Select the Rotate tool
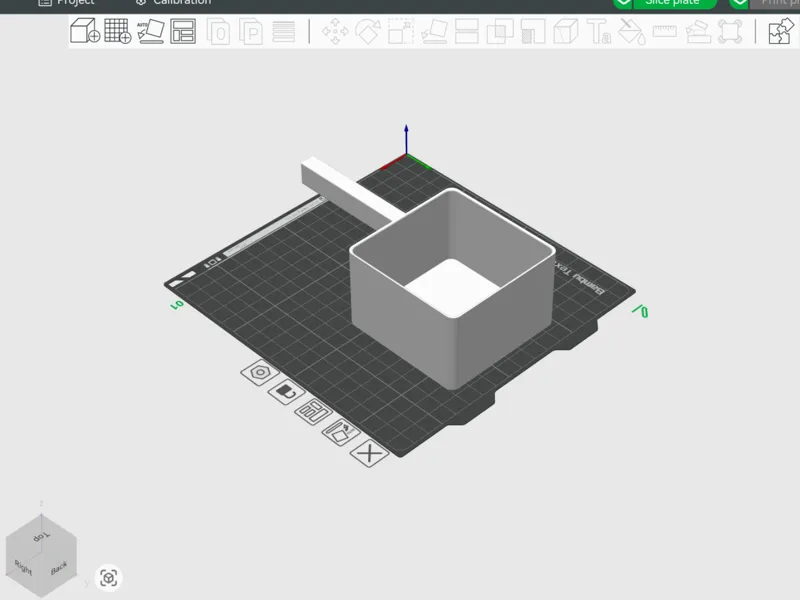The height and width of the screenshot is (600, 800). pyautogui.click(x=368, y=32)
